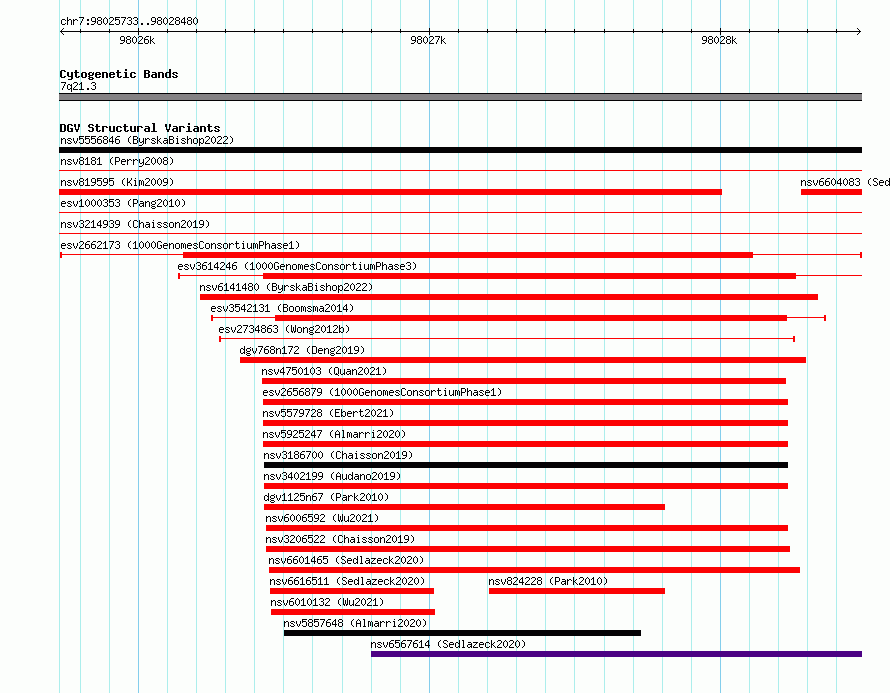Viewport: 890px width, 693px height.
Task: Open nsv6567614 (Sedlazeck2020) label
Action: click(x=448, y=644)
